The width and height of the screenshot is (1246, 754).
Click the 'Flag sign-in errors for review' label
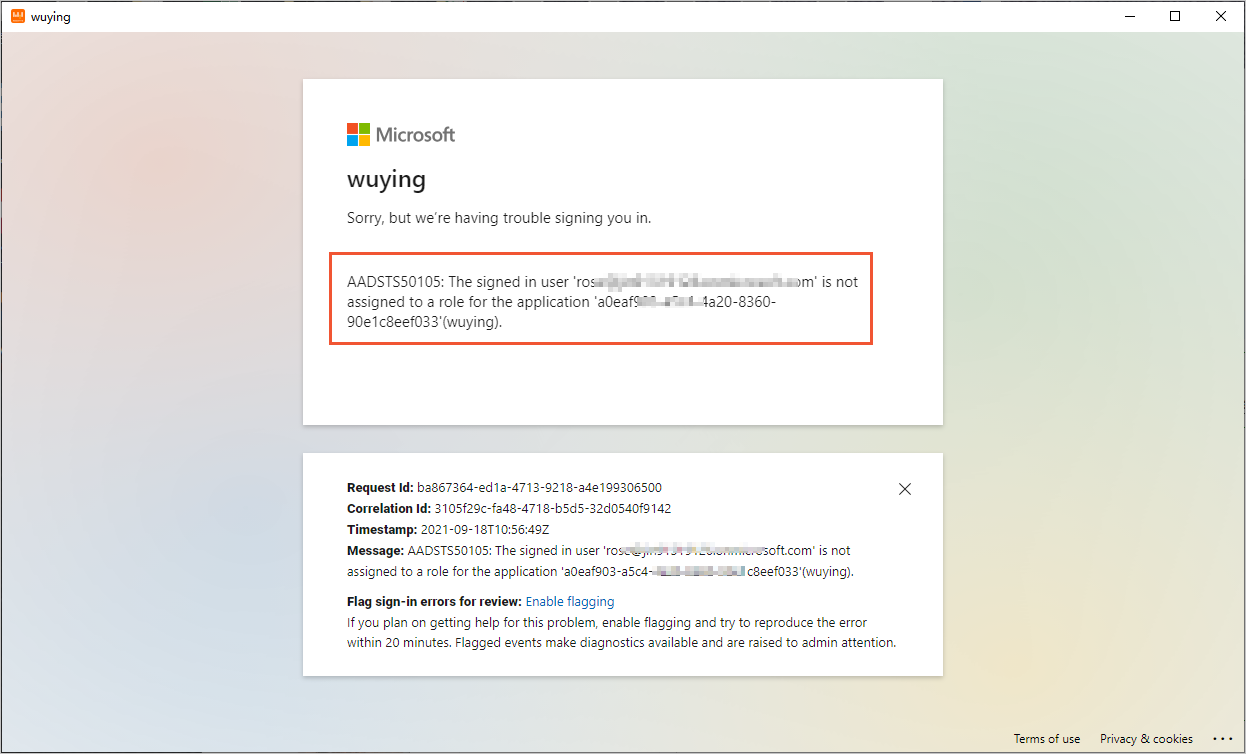[434, 602]
